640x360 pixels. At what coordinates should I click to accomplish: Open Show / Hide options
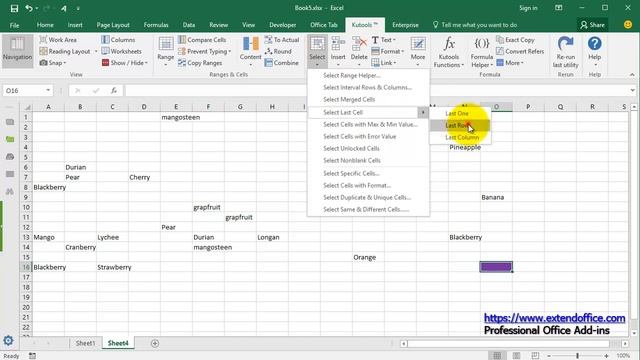[124, 63]
